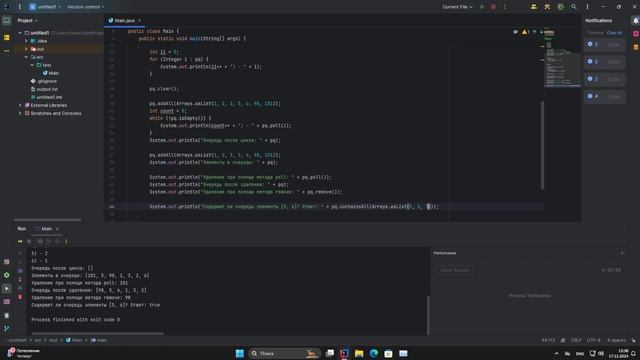Switch to Timeline view in Notifications
This screenshot has height=360, width=640.
click(x=595, y=33)
